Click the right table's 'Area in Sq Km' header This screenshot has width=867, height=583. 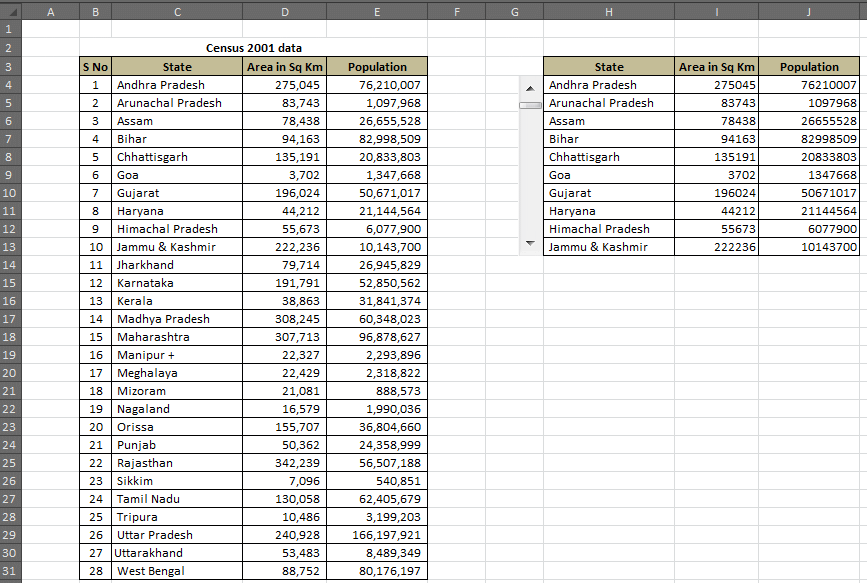(716, 67)
